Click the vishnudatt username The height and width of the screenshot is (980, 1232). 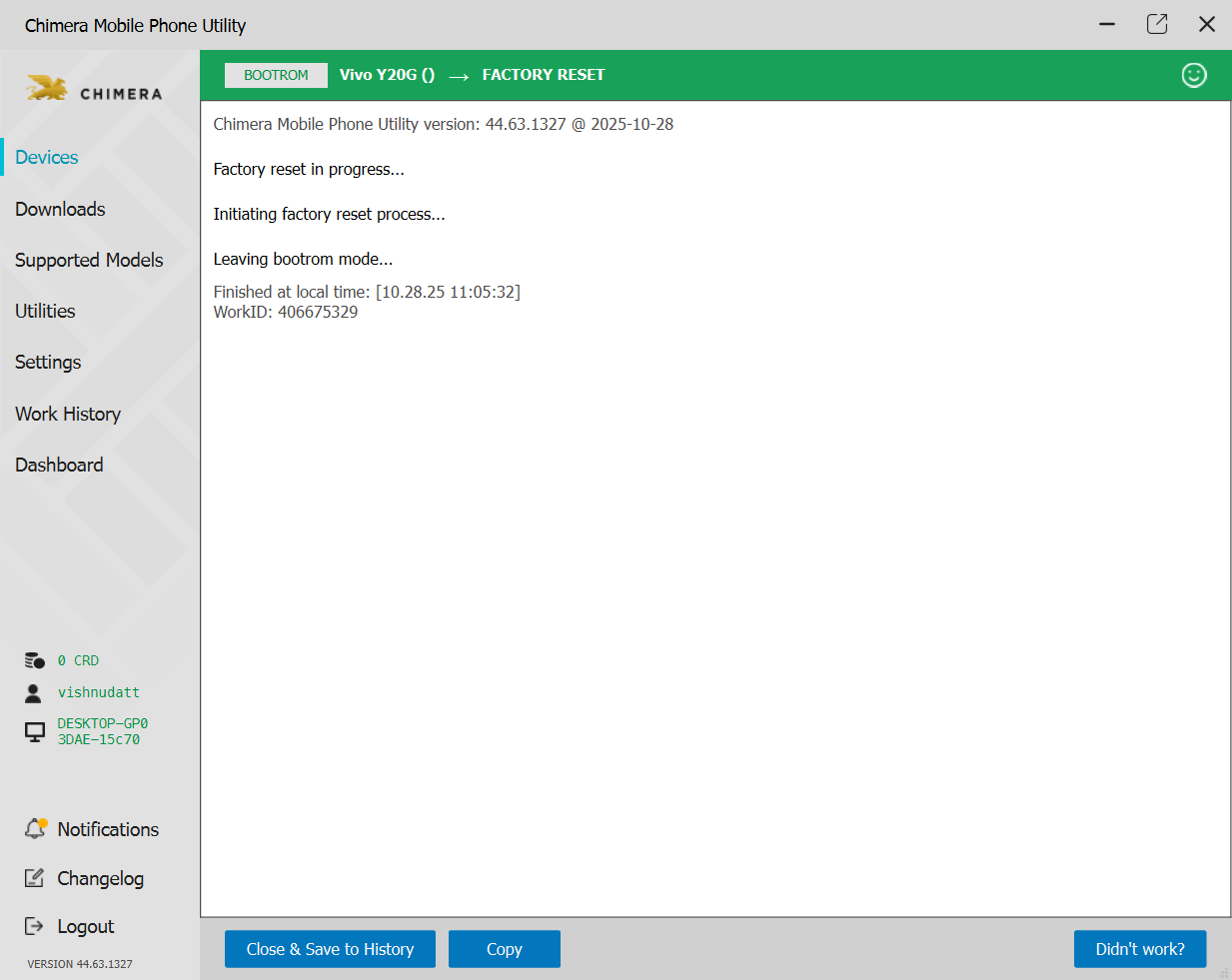(x=99, y=692)
